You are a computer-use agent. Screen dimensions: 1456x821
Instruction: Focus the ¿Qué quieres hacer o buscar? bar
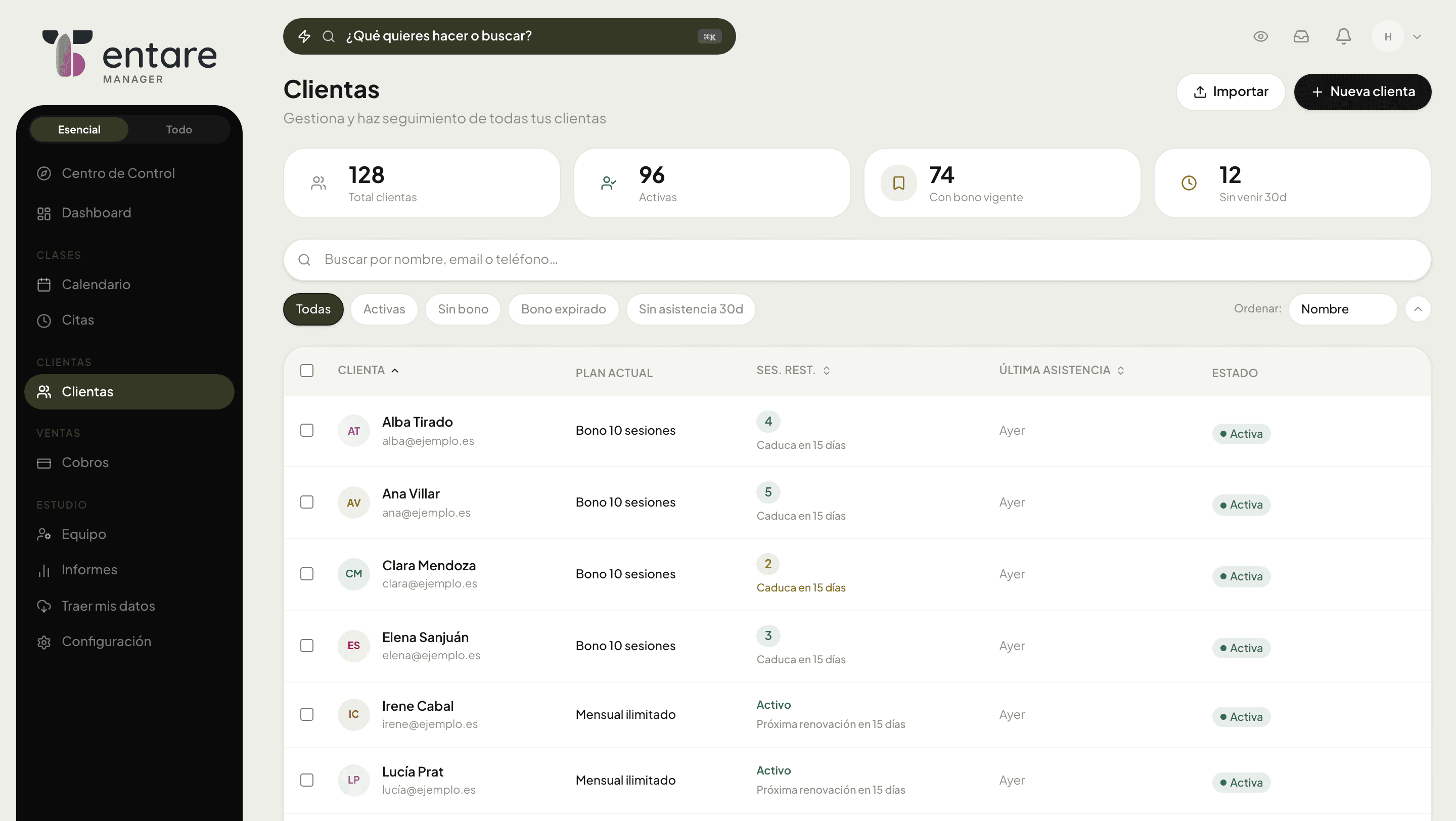tap(509, 36)
